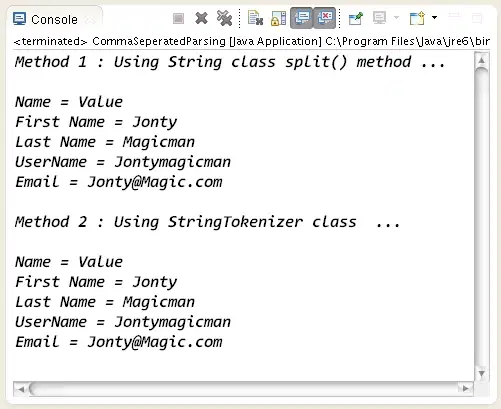Screen dimensions: 501x409
Task: Expand the Display Selected Console dropdown arrow
Action: click(396, 17)
